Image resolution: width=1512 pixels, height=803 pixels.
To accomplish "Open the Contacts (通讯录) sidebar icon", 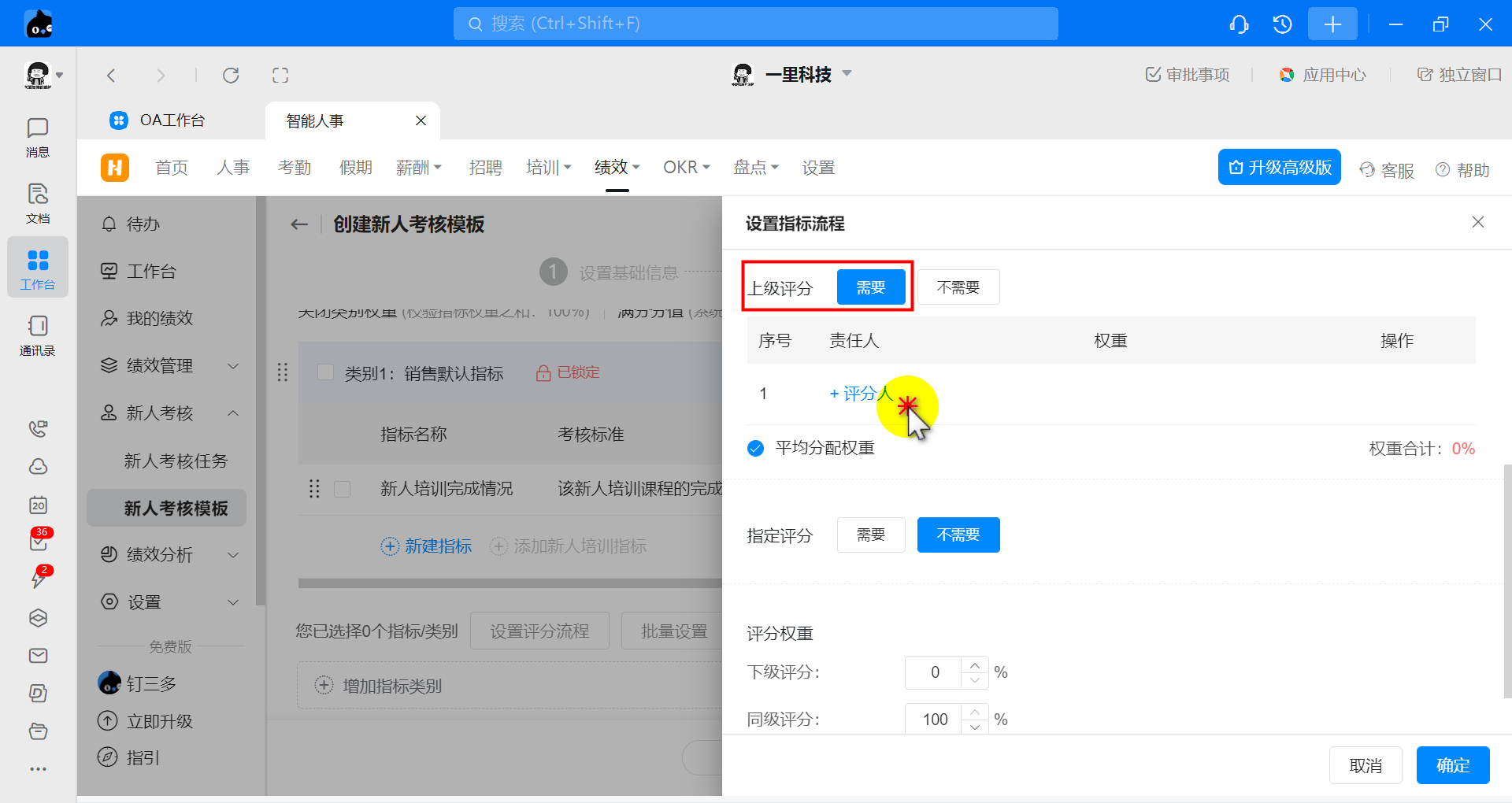I will (x=37, y=335).
